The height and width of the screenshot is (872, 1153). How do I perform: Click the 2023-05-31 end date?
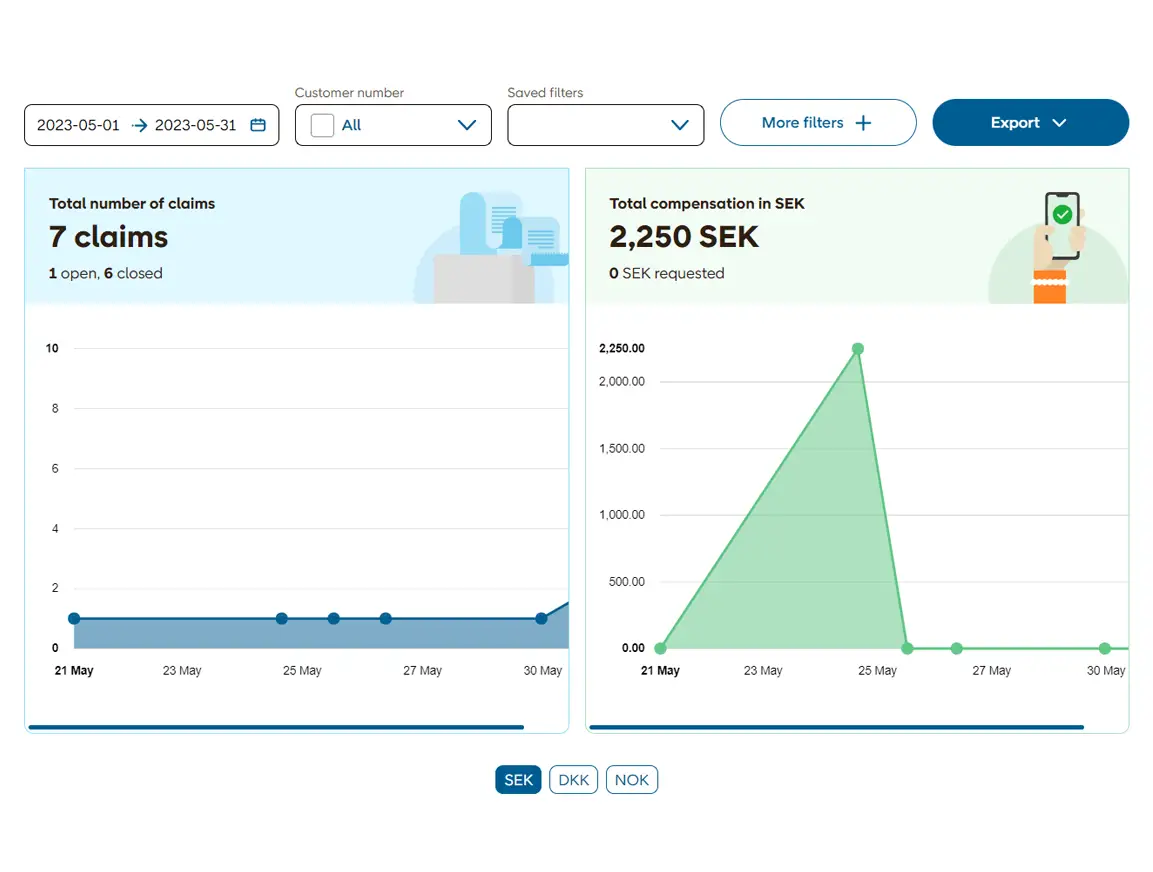coord(196,125)
